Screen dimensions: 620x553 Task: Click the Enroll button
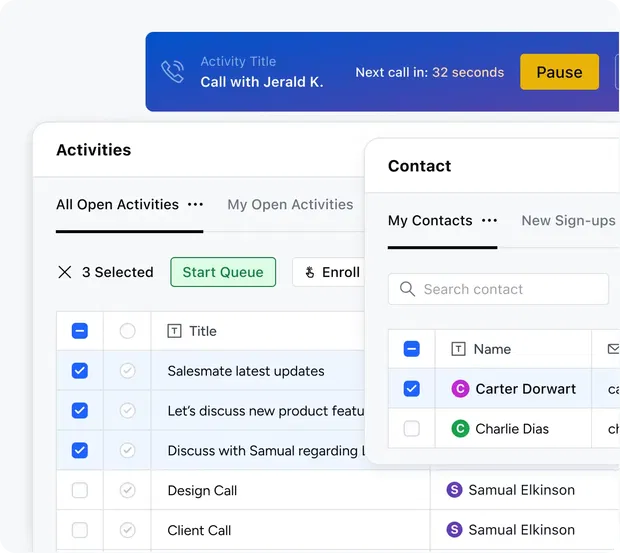pyautogui.click(x=329, y=272)
